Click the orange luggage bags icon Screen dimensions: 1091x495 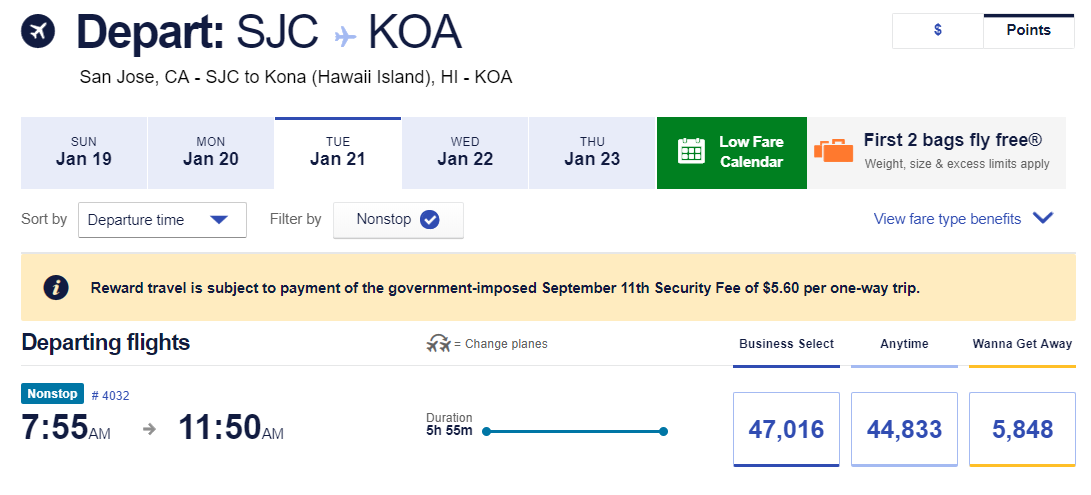tap(833, 151)
